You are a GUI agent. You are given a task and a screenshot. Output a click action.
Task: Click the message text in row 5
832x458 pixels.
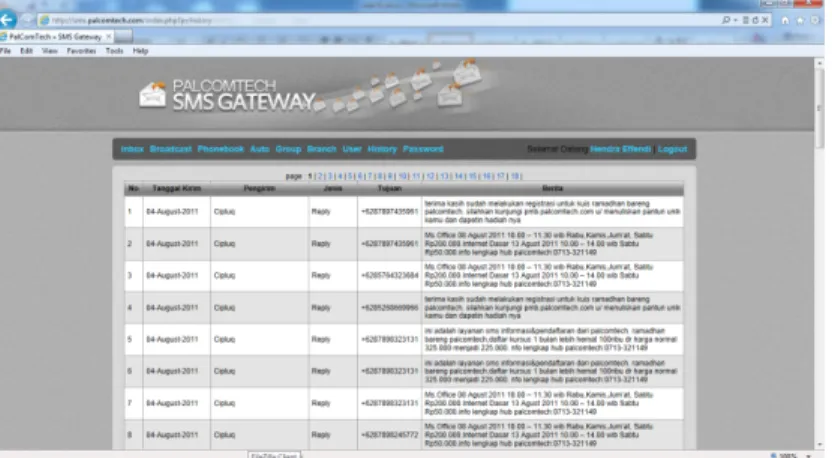551,339
